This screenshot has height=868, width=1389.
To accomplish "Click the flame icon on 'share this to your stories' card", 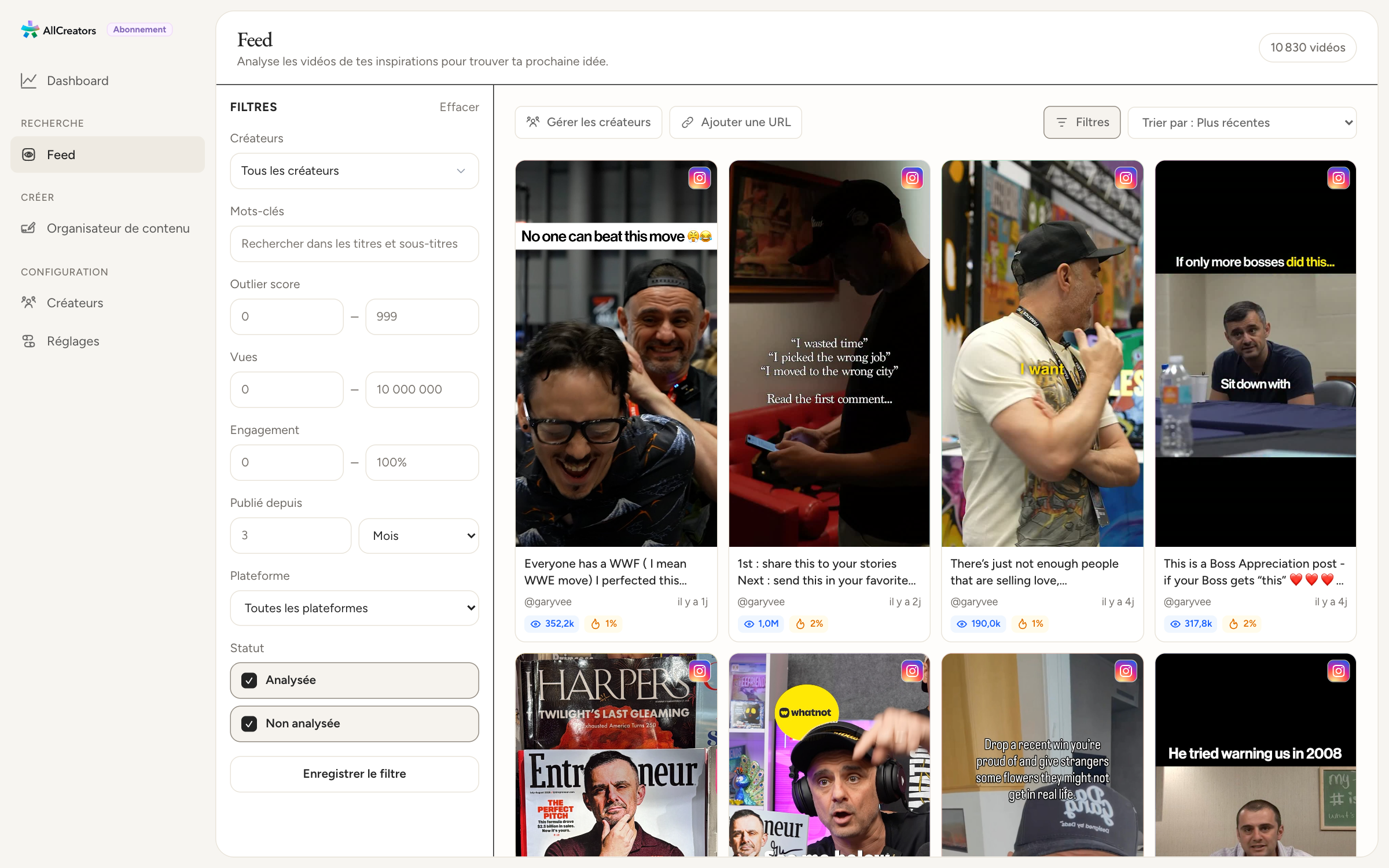I will (x=800, y=624).
